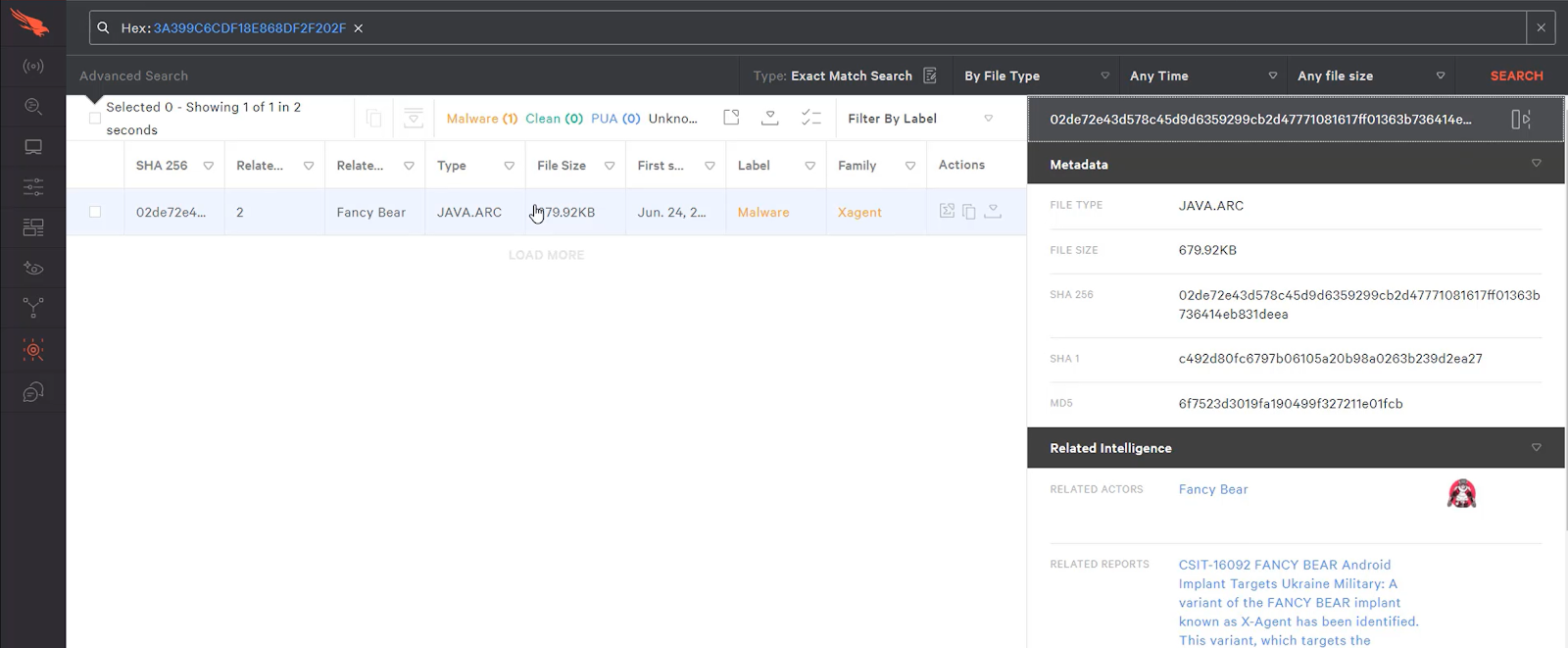
Task: Click the Advanced Search link
Action: click(x=133, y=75)
